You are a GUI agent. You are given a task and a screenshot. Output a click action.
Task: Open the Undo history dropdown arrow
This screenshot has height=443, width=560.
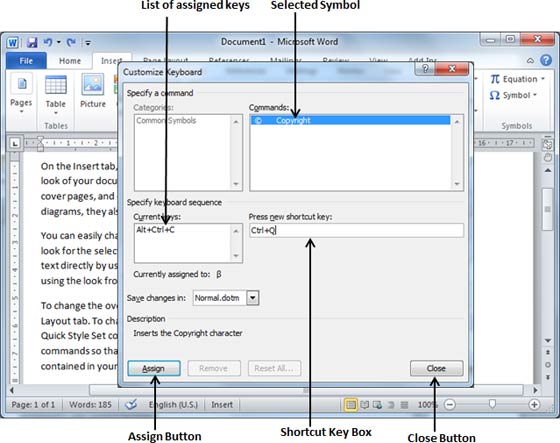pos(59,43)
